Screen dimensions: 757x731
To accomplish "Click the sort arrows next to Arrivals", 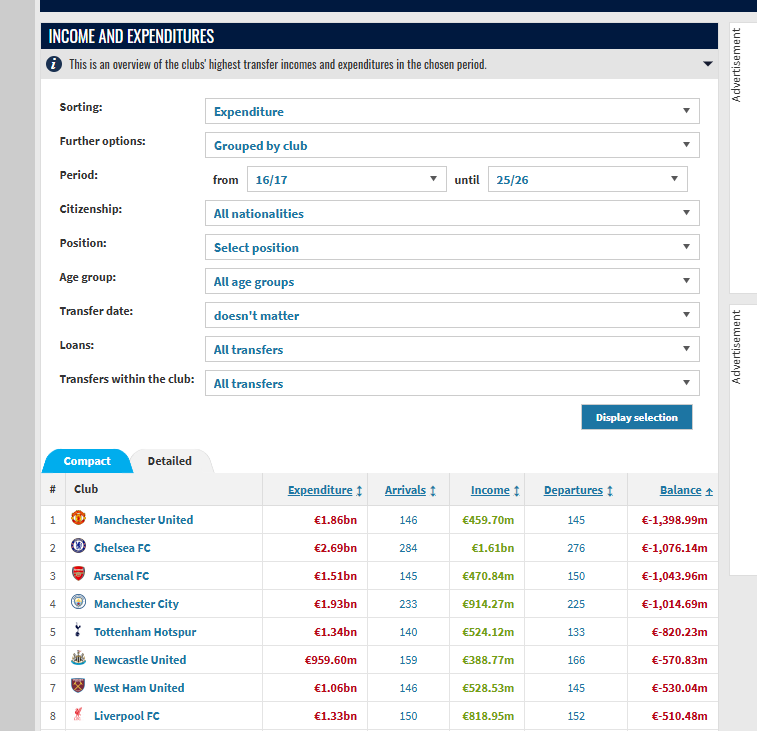I will coord(433,491).
